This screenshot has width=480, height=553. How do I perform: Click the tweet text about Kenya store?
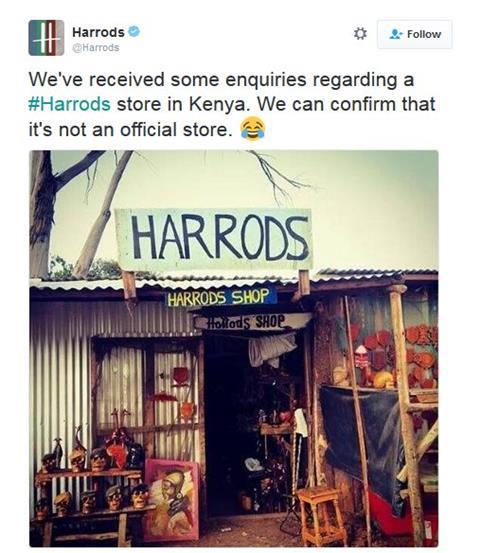point(232,104)
